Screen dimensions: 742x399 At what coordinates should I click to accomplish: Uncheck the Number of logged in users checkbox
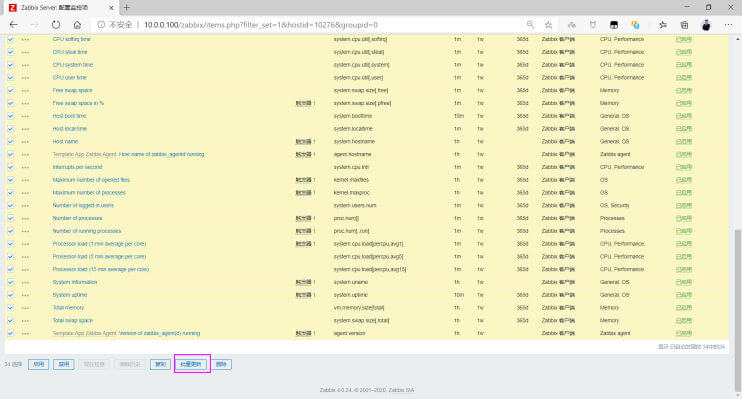[x=10, y=205]
